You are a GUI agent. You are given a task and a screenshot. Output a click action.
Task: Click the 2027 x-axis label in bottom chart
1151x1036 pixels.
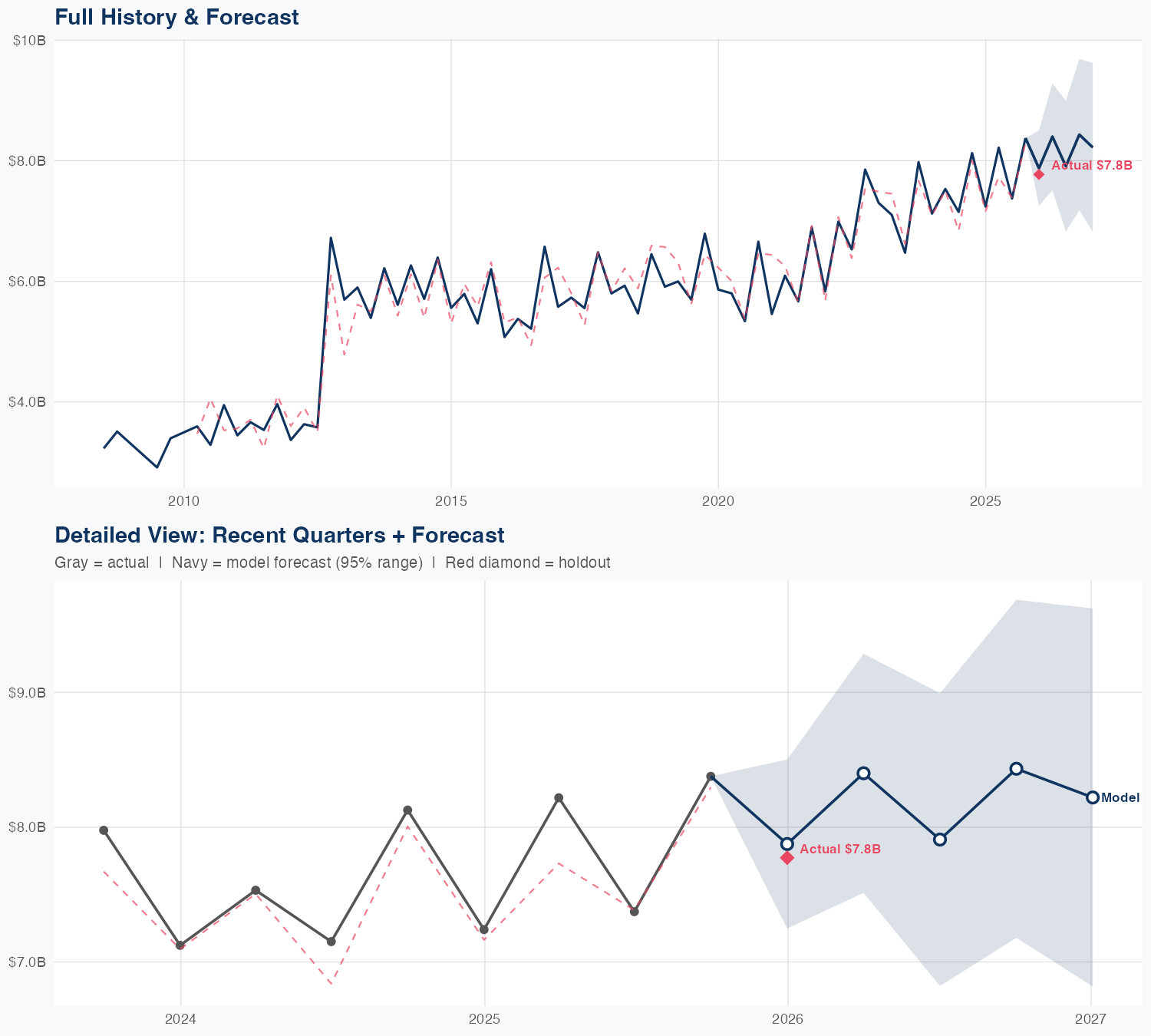pyautogui.click(x=1090, y=1020)
